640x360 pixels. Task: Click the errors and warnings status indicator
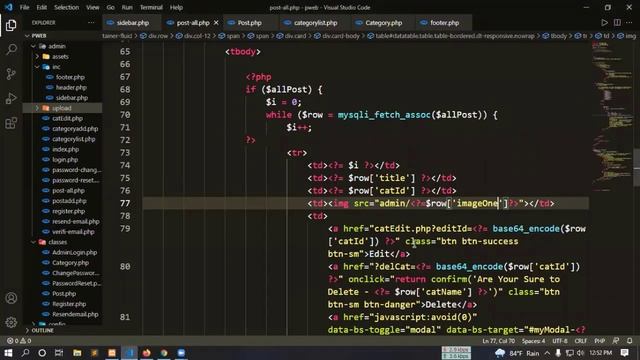pos(19,340)
